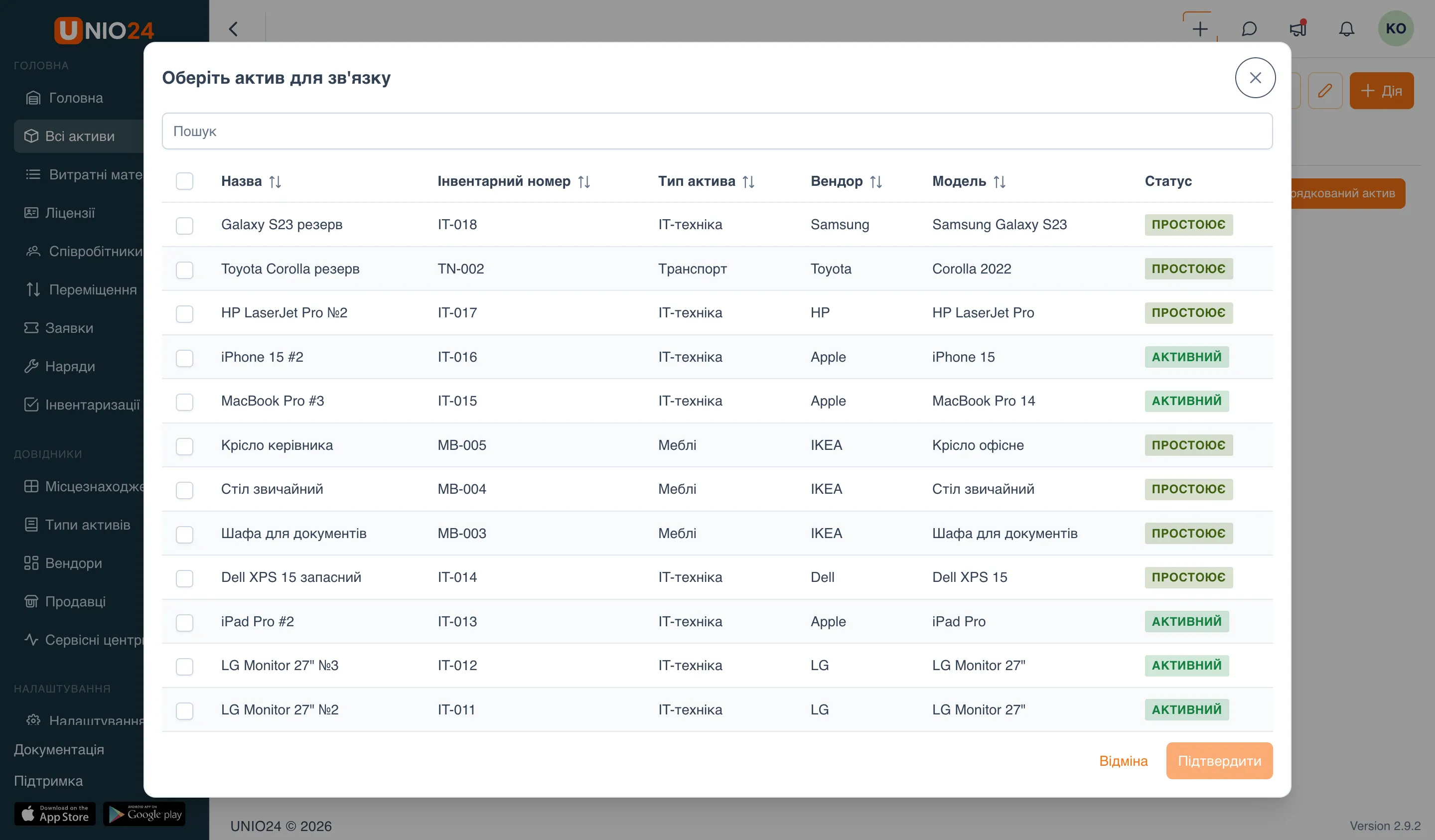Click the back chevron arrow

click(233, 28)
